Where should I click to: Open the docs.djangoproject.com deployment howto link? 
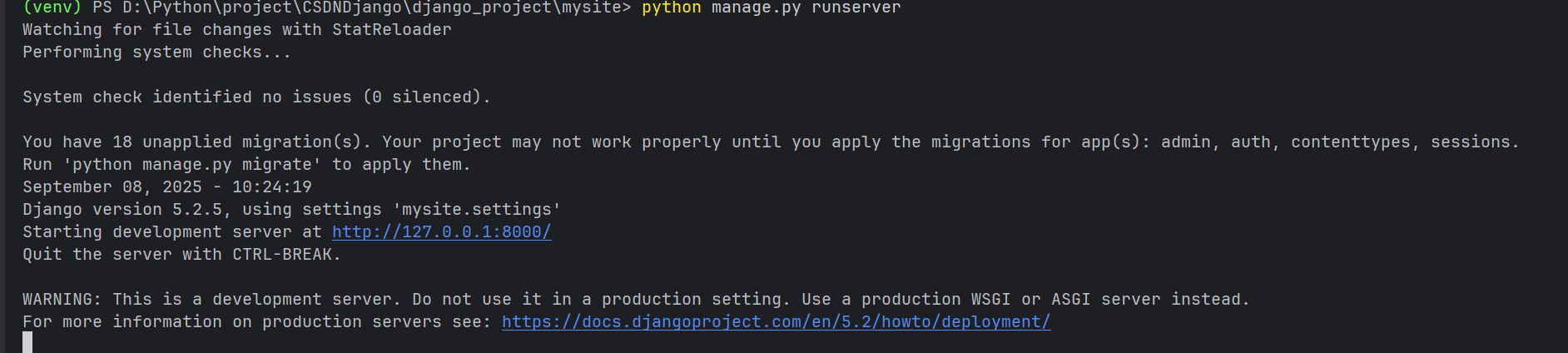click(x=776, y=322)
